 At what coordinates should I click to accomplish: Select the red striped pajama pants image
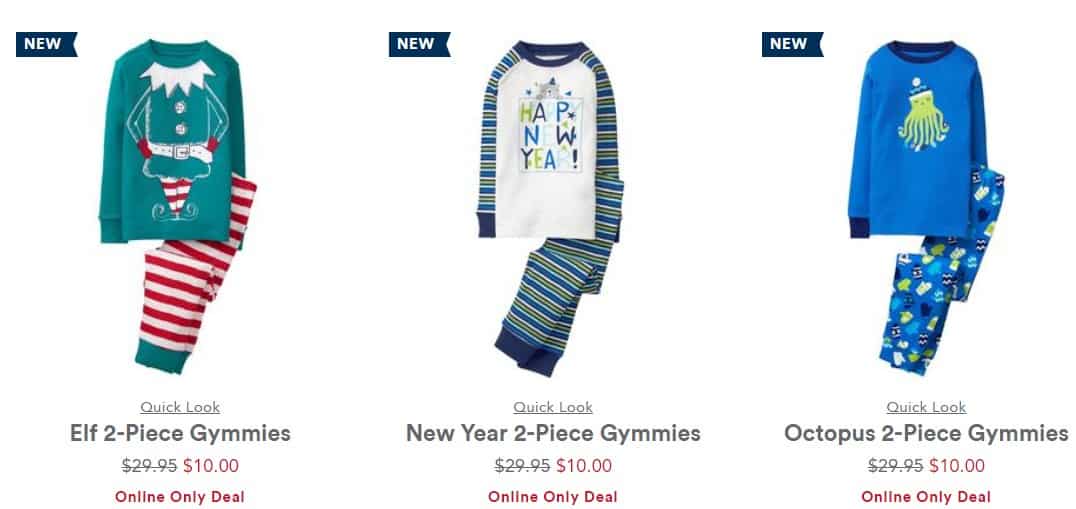pyautogui.click(x=196, y=274)
